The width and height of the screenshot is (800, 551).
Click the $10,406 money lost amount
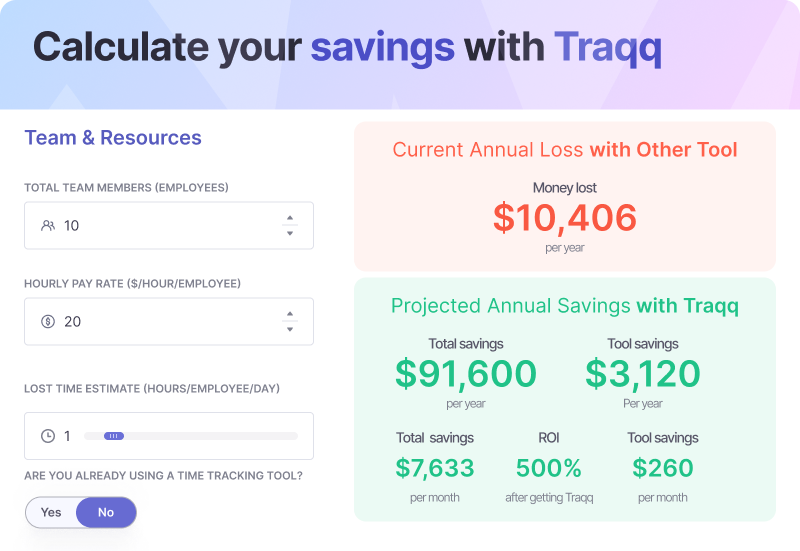(565, 218)
